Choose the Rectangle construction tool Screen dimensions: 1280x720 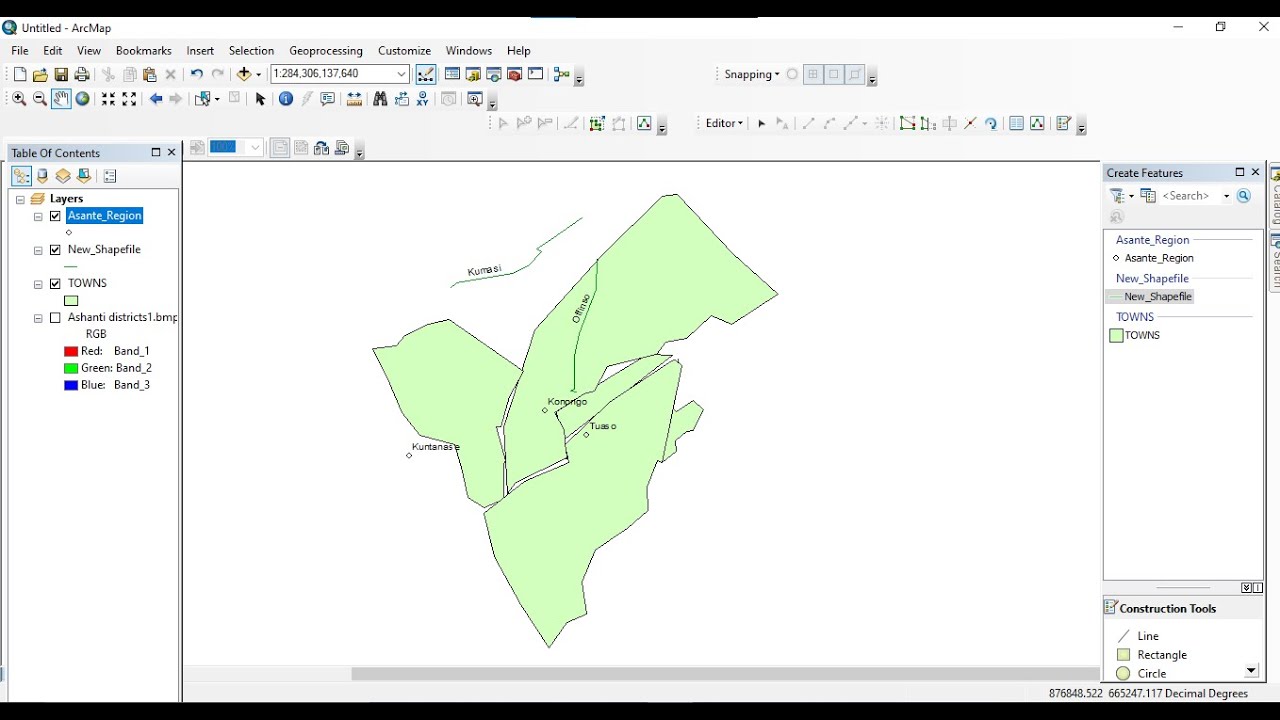click(1151, 655)
